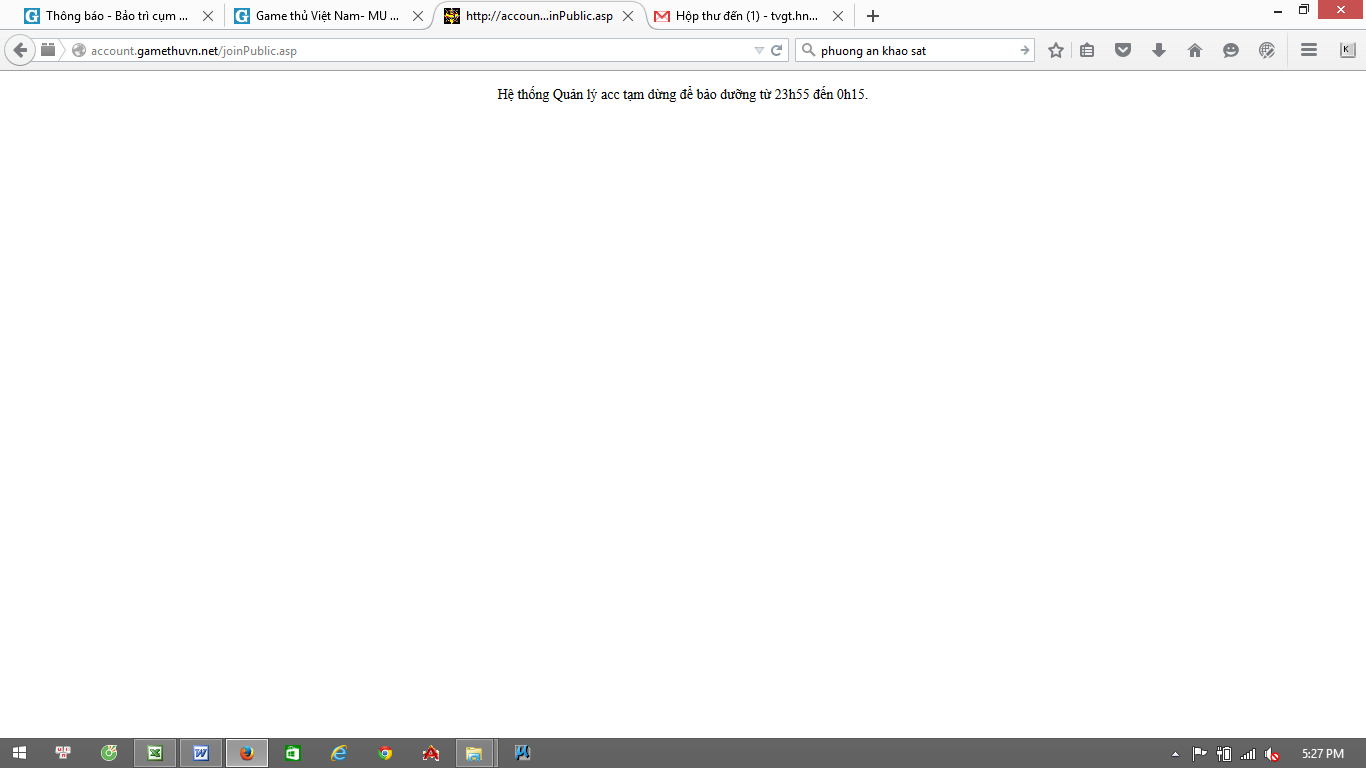Switch to Excel in the taskbar

[155, 753]
